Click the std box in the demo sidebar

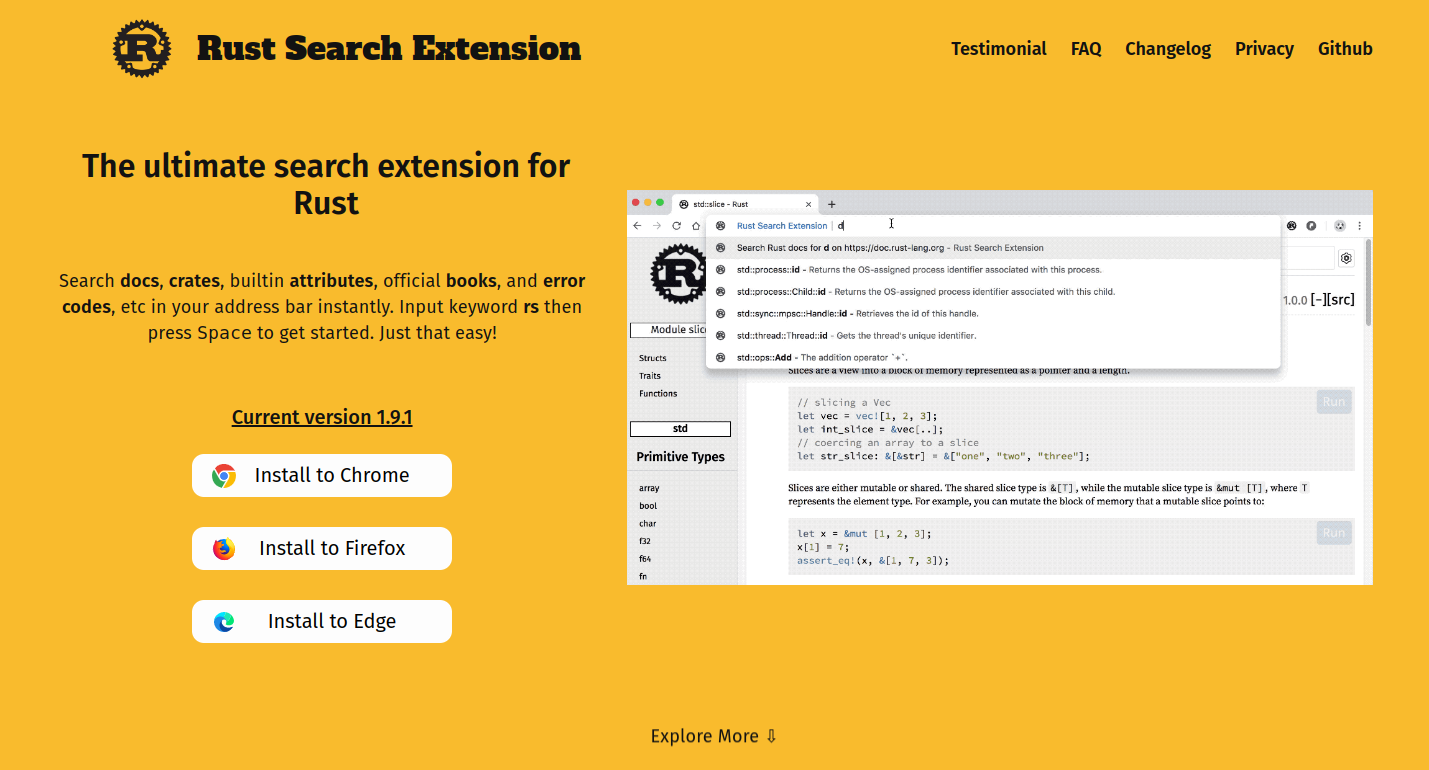point(680,429)
